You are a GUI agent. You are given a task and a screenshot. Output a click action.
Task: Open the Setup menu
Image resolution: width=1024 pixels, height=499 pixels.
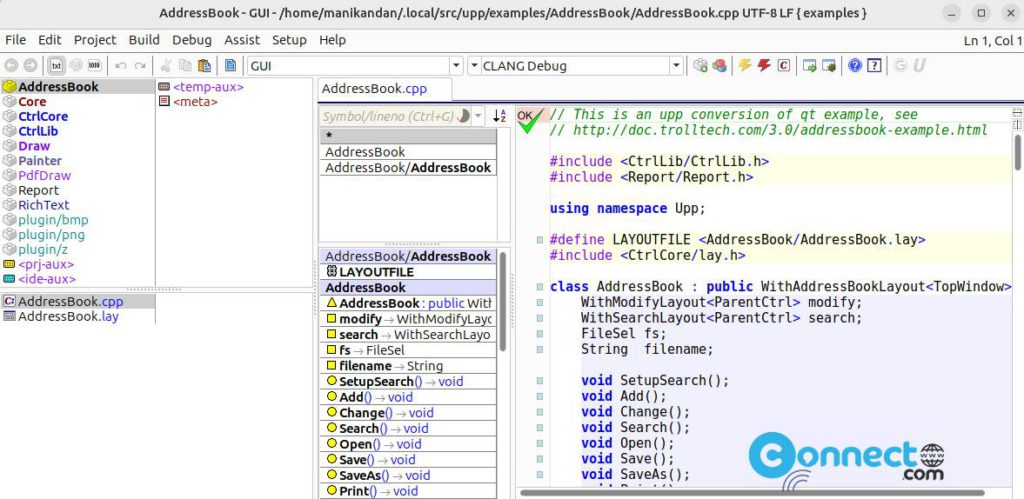pos(289,40)
